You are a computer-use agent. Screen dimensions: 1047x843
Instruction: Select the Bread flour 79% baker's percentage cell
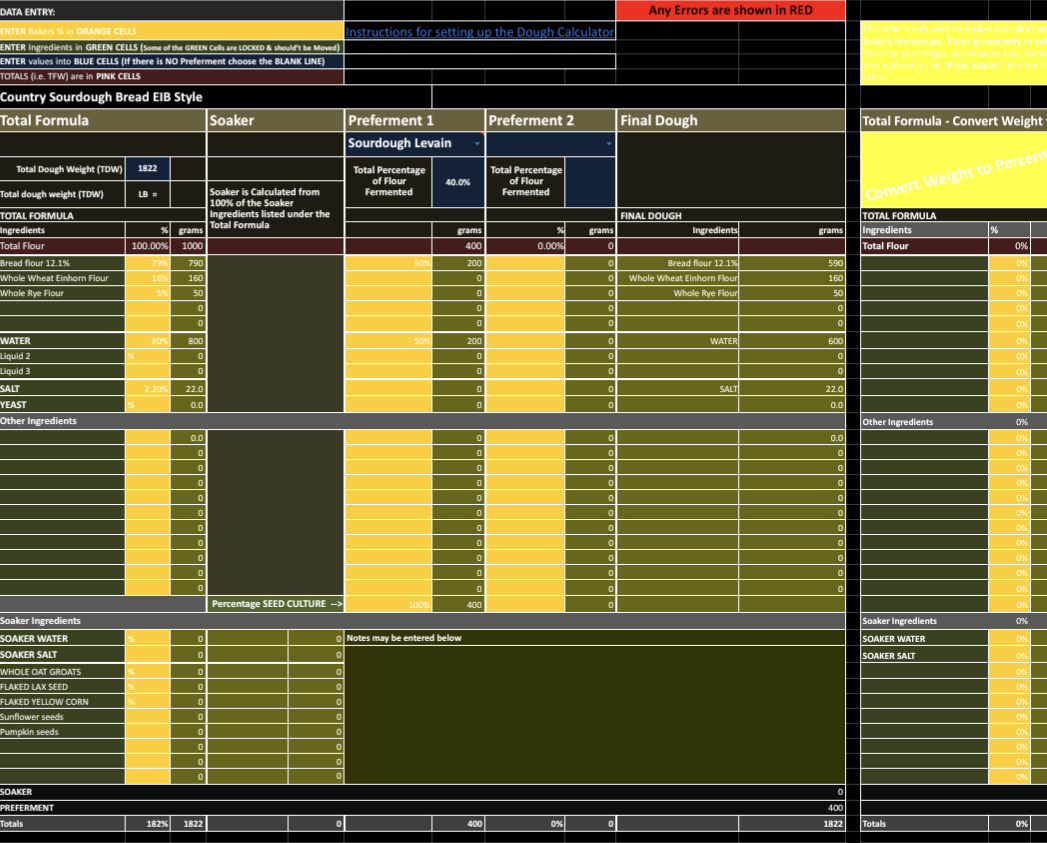coord(148,263)
